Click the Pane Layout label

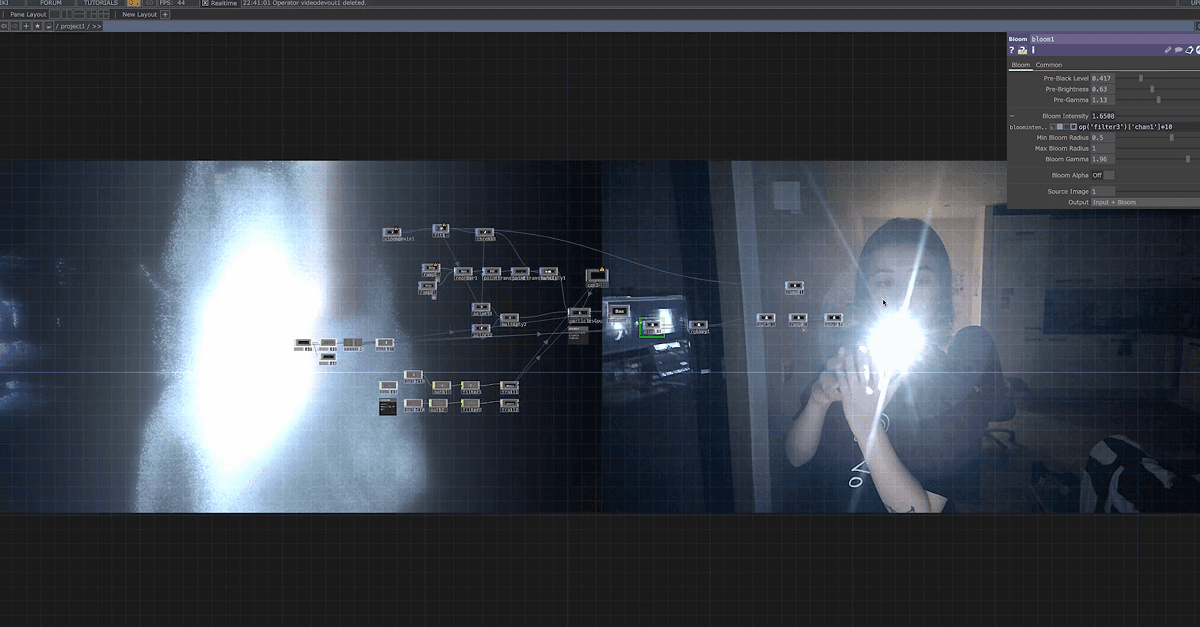click(28, 15)
